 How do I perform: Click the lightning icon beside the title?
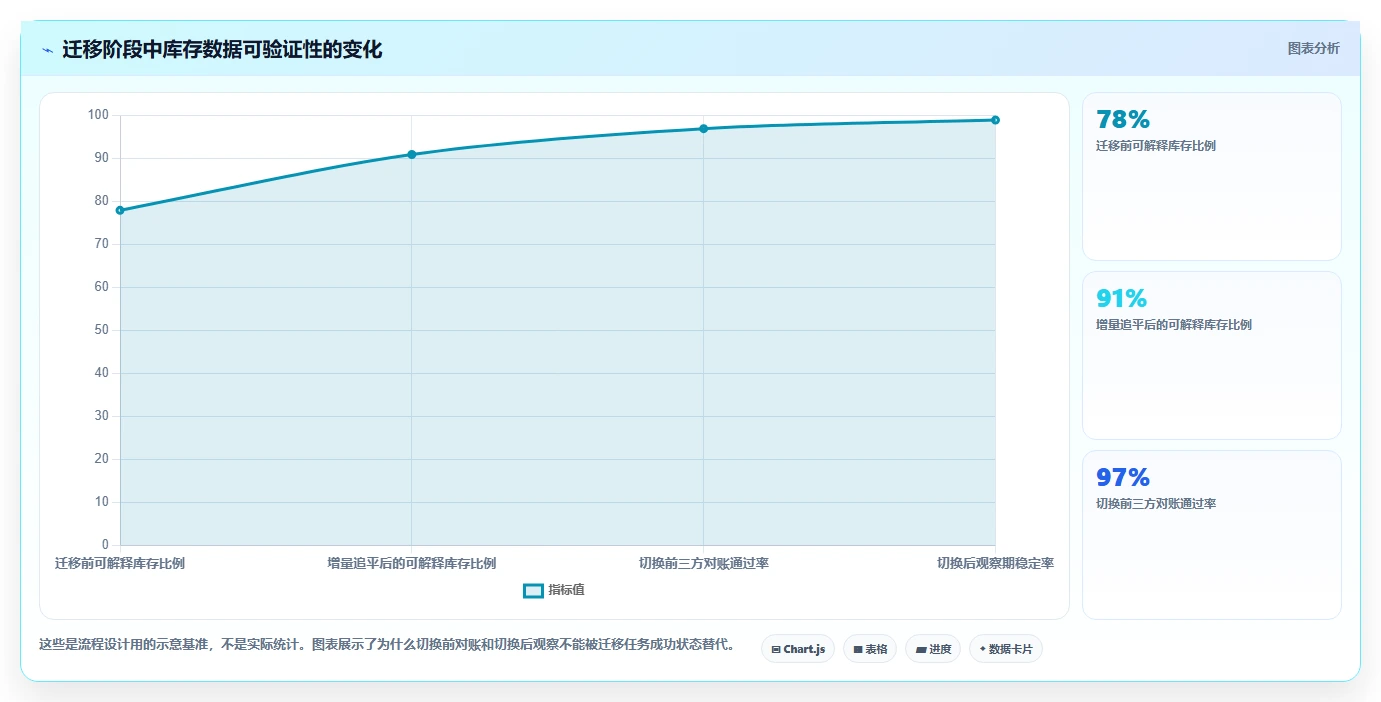[x=48, y=50]
